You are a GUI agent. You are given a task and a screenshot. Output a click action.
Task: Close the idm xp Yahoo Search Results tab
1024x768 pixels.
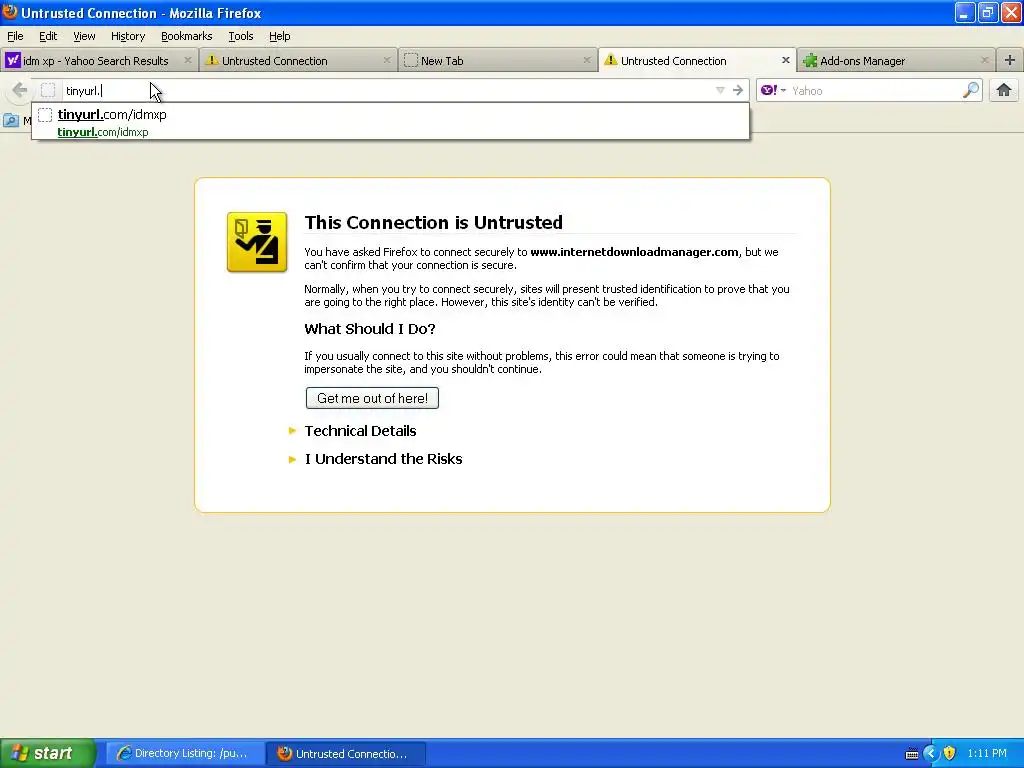point(187,60)
